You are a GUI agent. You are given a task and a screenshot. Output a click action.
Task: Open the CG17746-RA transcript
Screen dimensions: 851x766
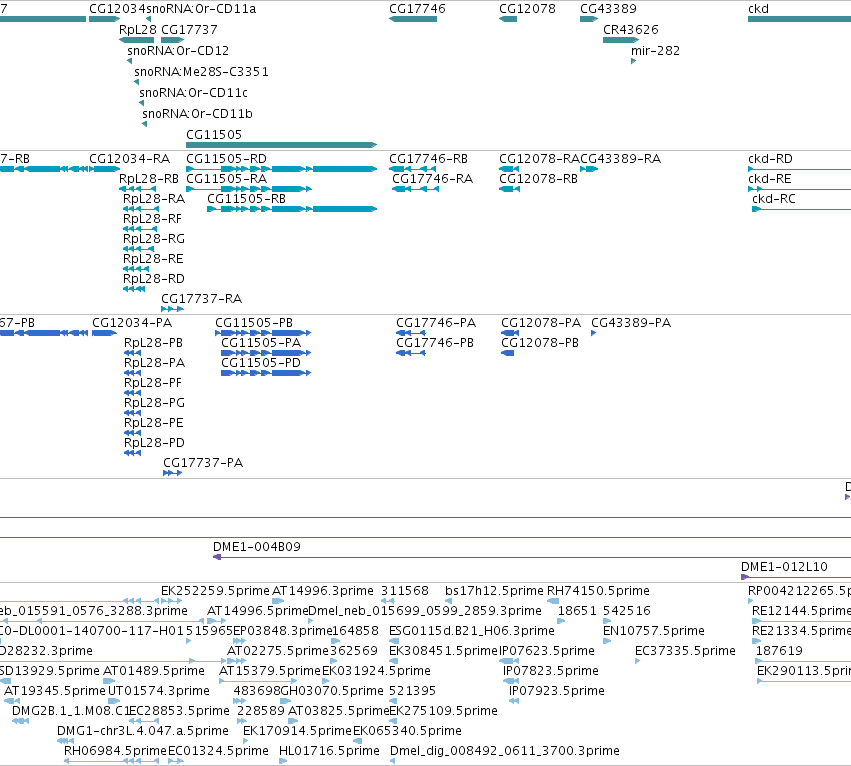tap(415, 189)
